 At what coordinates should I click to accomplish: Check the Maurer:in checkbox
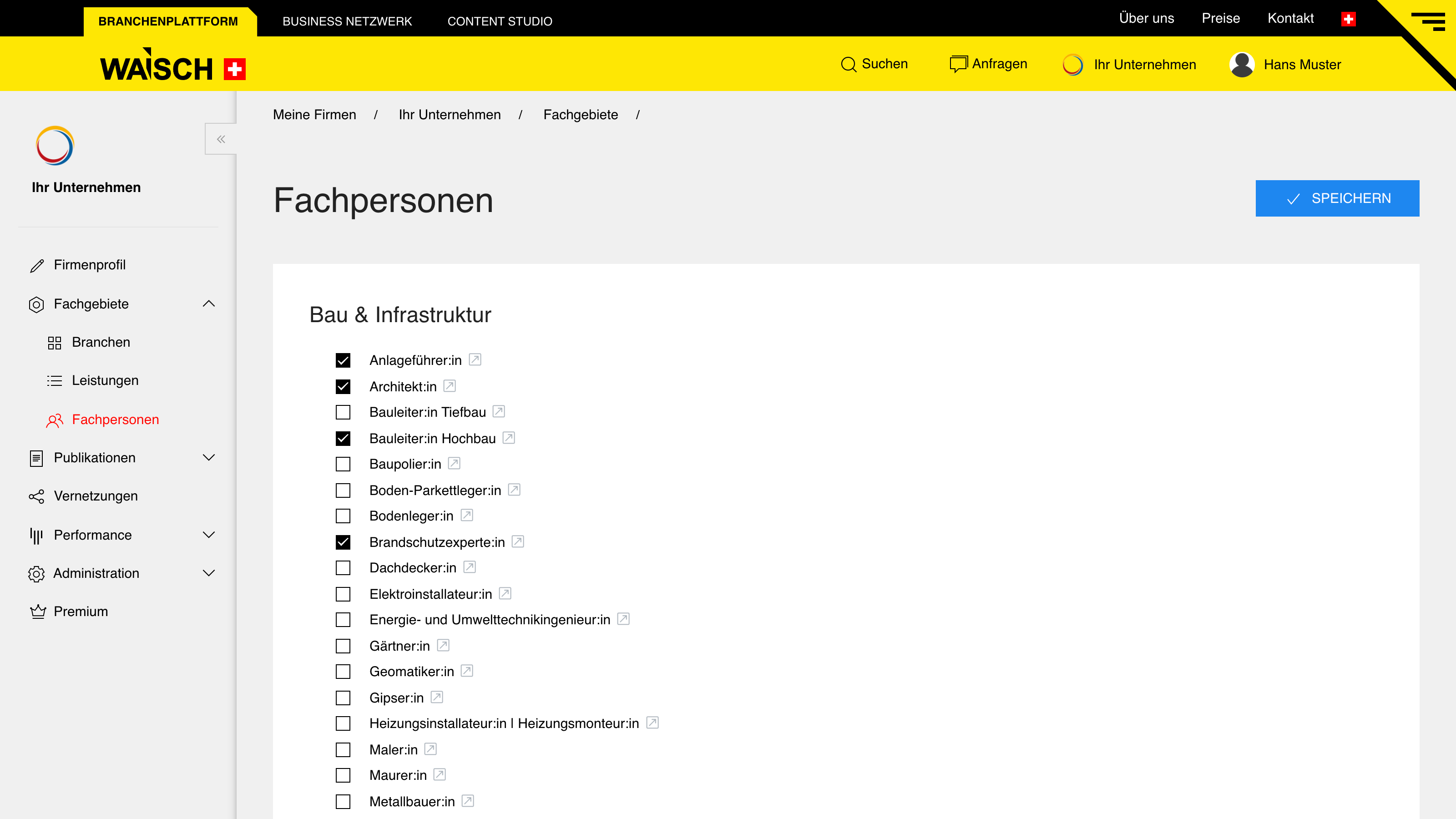343,775
